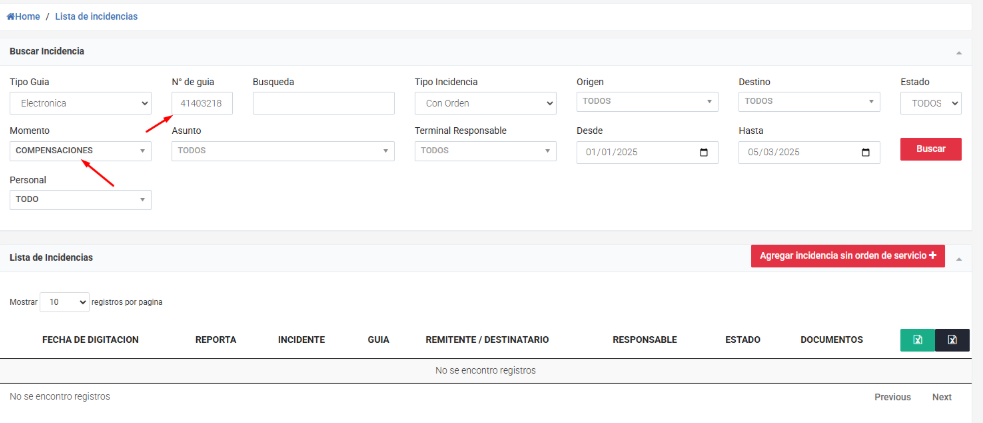Go to Next page

tap(942, 397)
